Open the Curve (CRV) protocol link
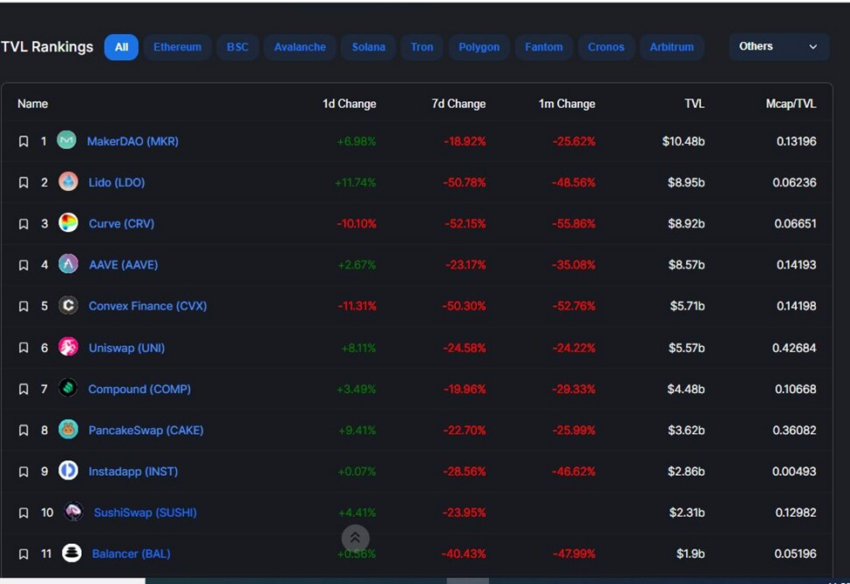 click(121, 224)
